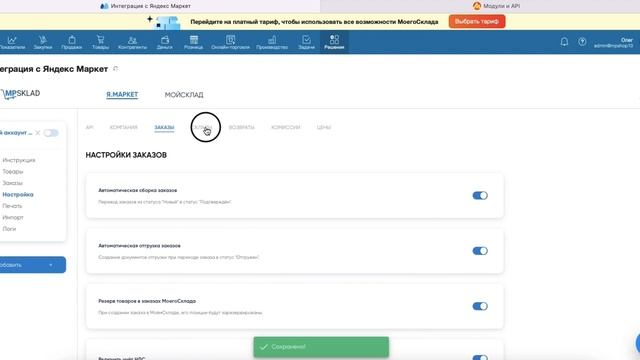Switch to the МОЙСКЛАД tab
The width and height of the screenshot is (640, 360).
click(x=184, y=95)
